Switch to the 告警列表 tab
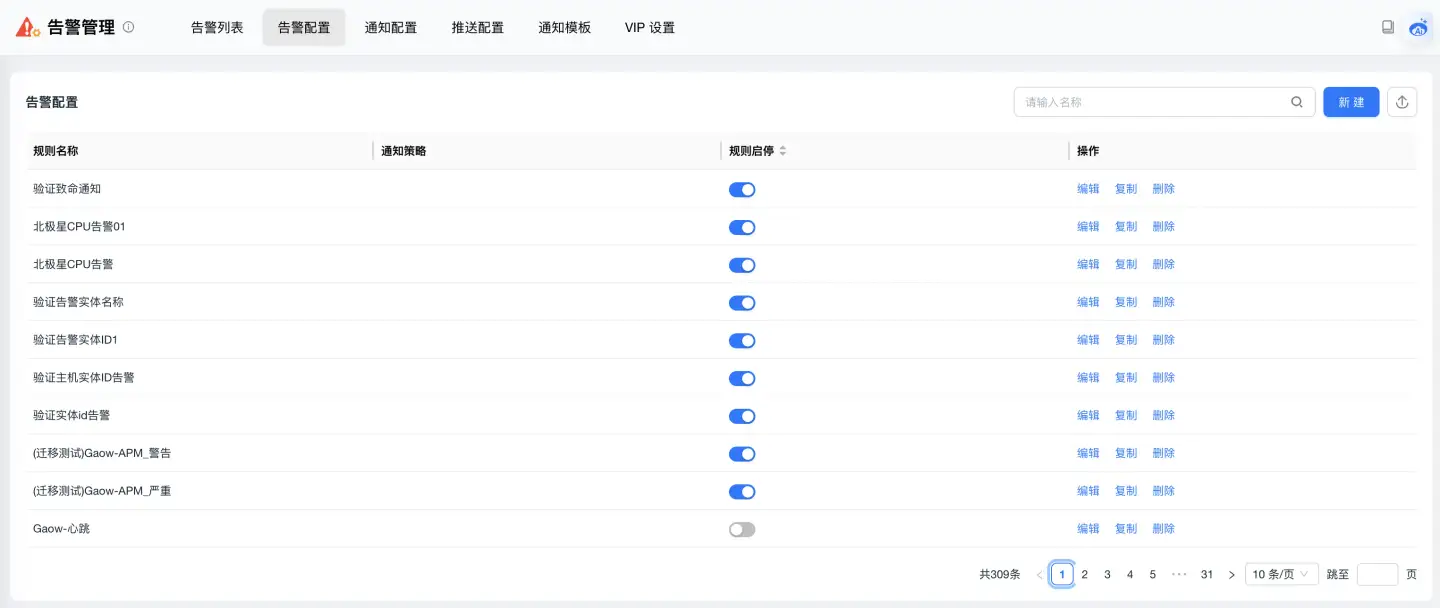The height and width of the screenshot is (608, 1440). (x=216, y=27)
